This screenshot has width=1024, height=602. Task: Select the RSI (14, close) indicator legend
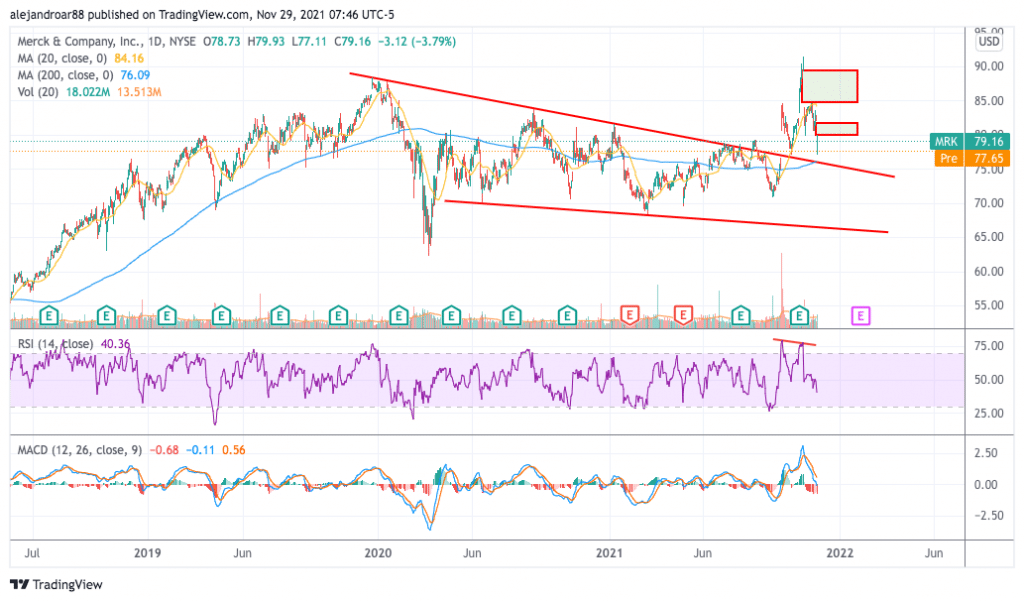(54, 344)
